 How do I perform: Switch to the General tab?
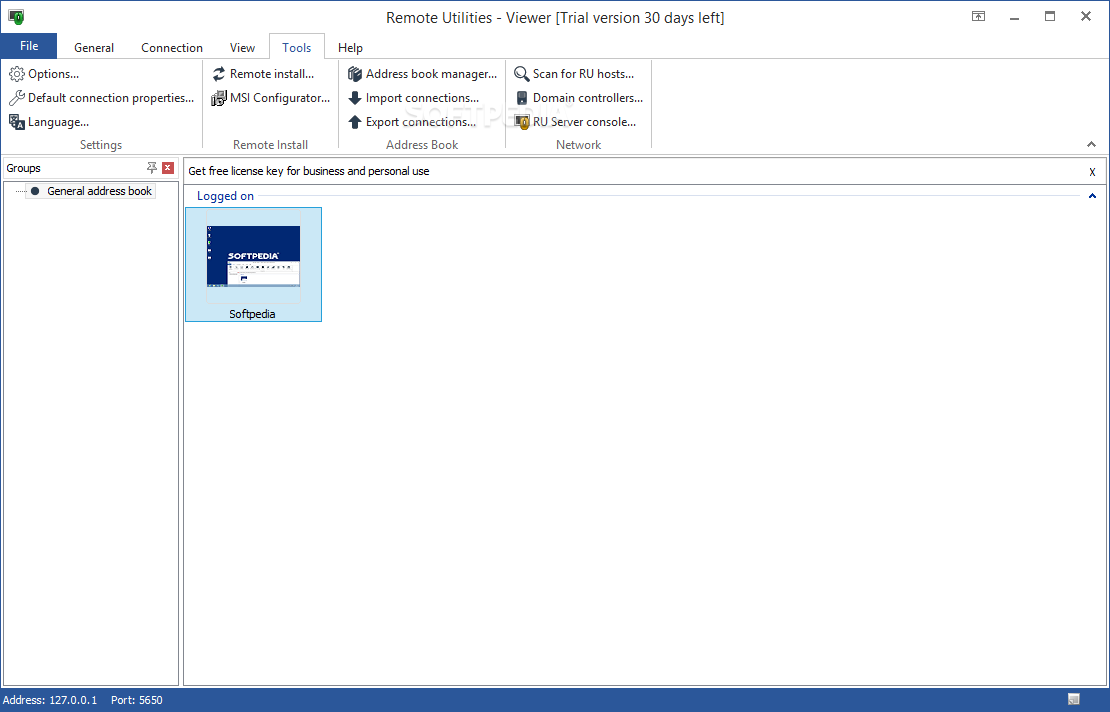[93, 47]
